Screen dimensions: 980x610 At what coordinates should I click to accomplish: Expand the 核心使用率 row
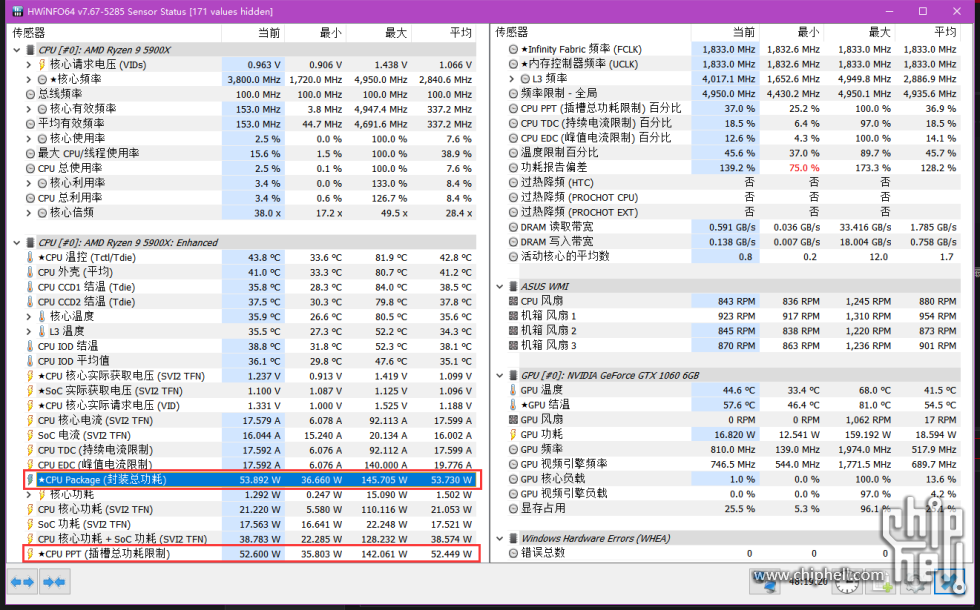tap(29, 139)
